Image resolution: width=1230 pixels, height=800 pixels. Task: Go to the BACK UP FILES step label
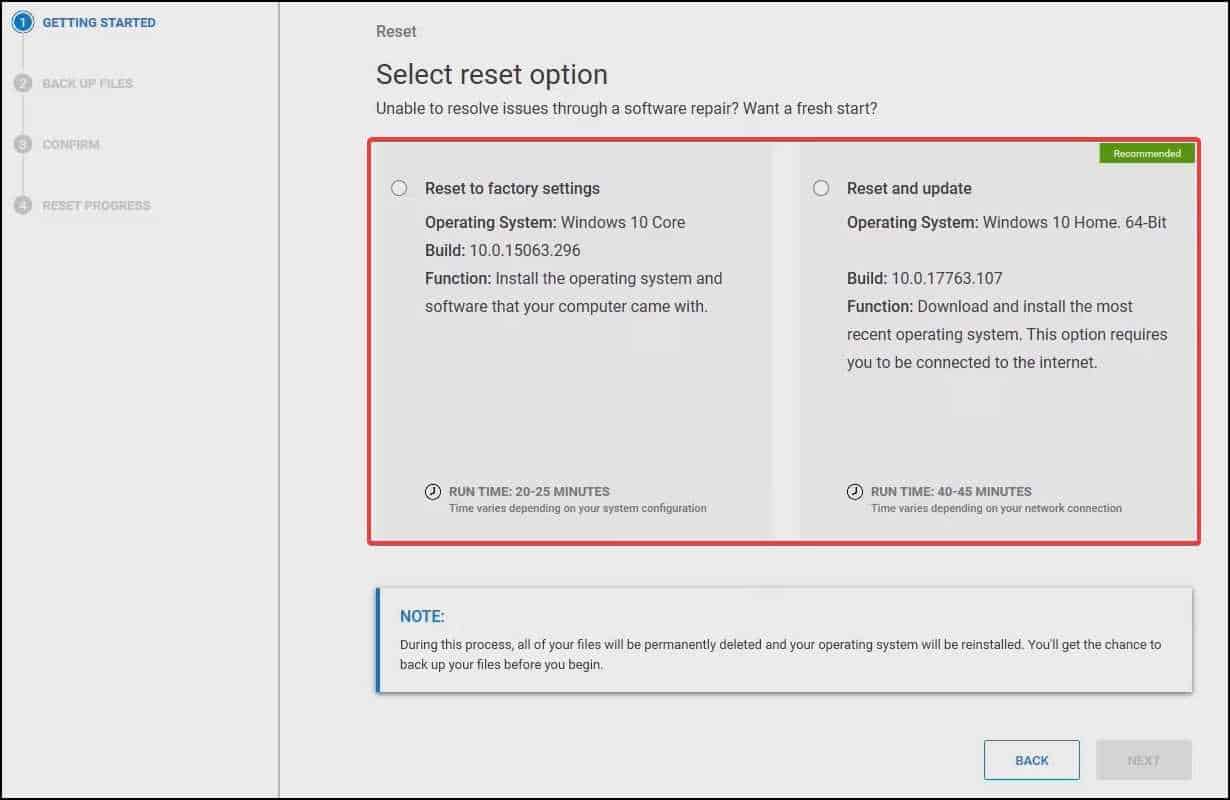88,83
